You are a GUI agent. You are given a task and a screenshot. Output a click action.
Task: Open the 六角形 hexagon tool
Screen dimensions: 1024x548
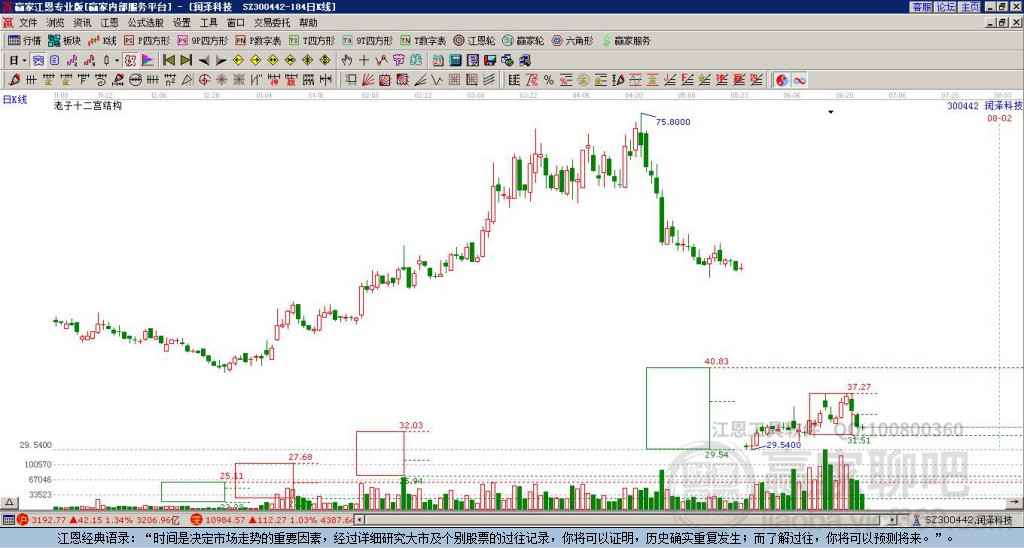click(572, 40)
